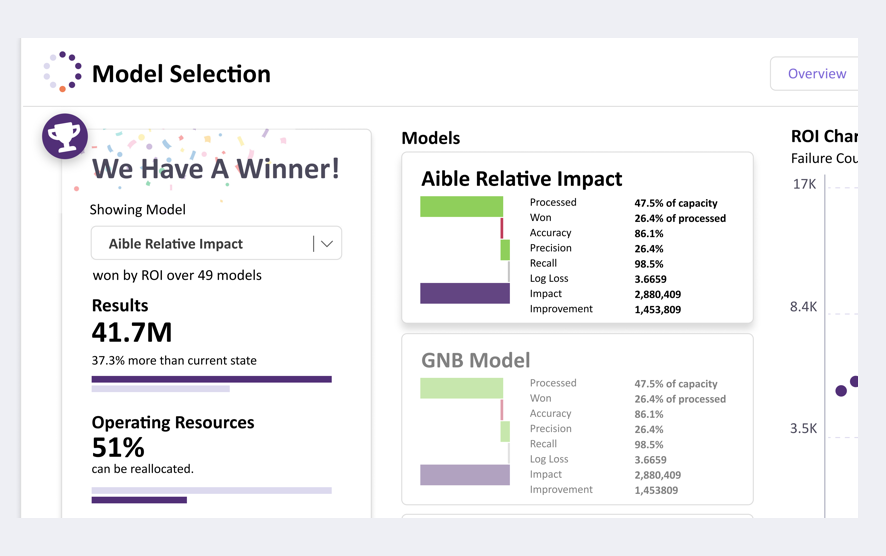Switch to the Overview tab
The image size is (886, 556).
tap(816, 73)
